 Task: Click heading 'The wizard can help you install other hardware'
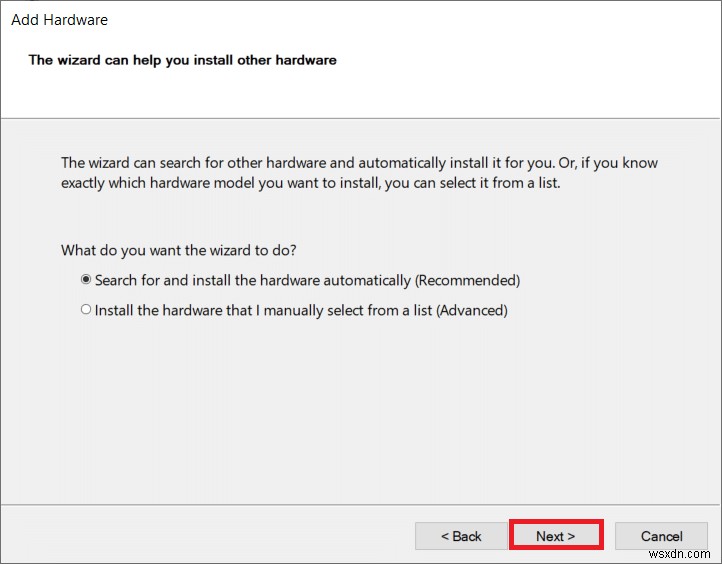[182, 60]
